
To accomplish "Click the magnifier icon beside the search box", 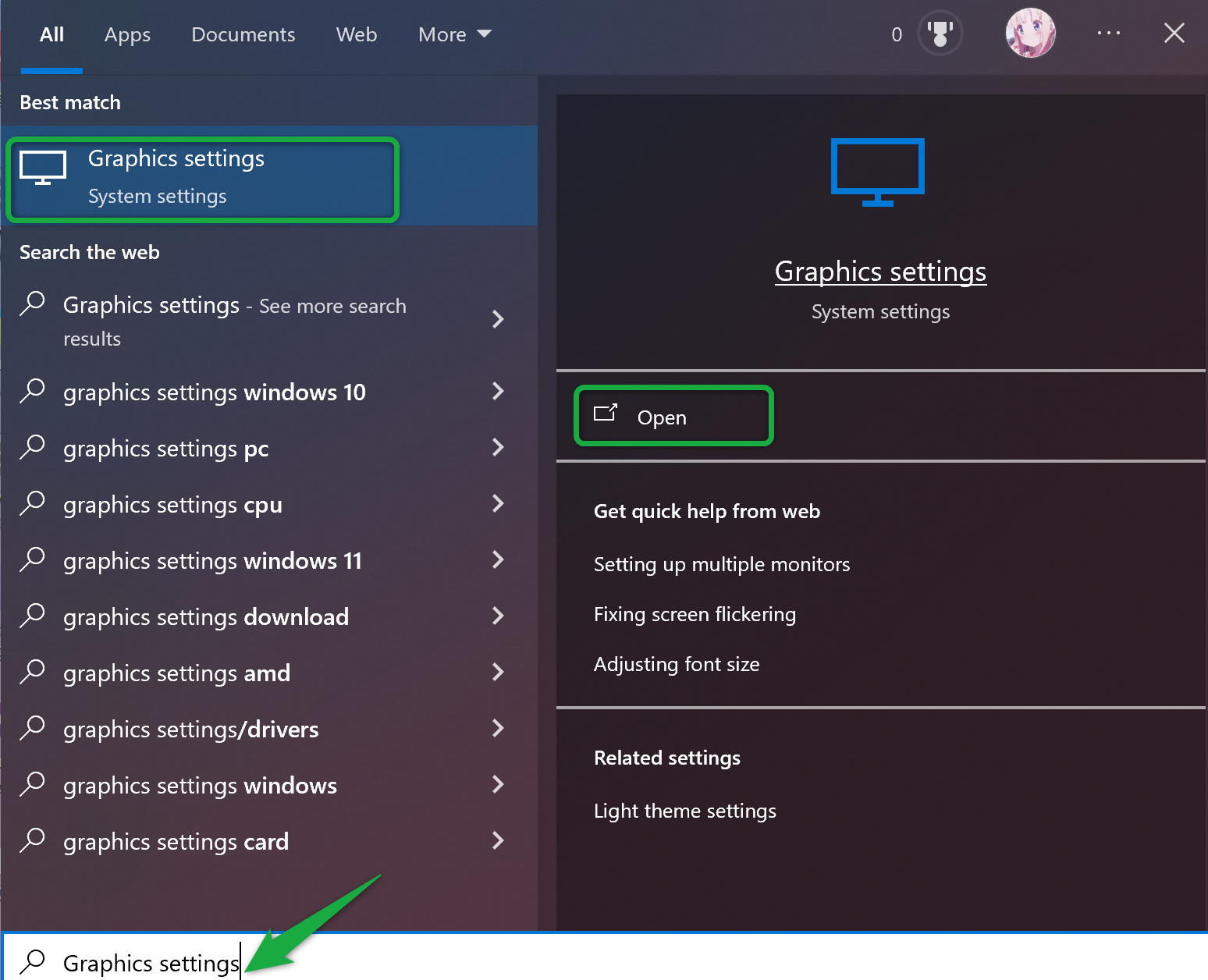I will [x=32, y=961].
